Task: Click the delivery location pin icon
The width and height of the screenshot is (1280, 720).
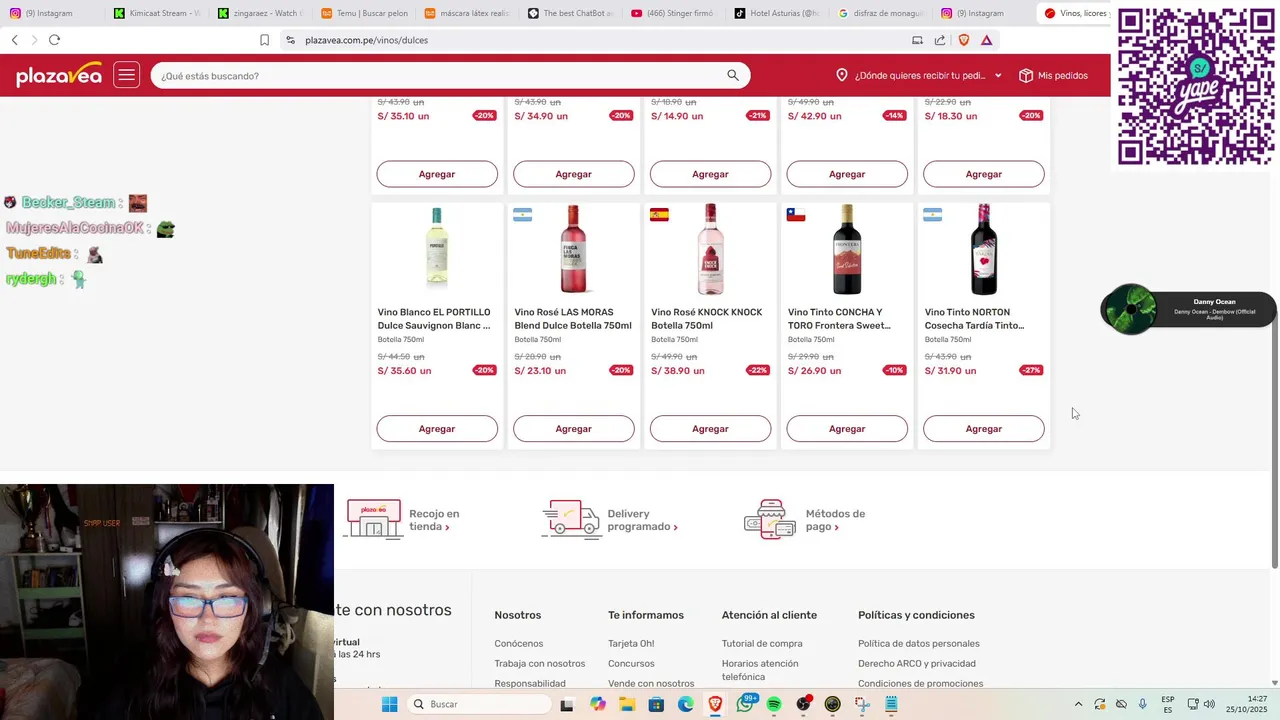Action: coord(842,75)
